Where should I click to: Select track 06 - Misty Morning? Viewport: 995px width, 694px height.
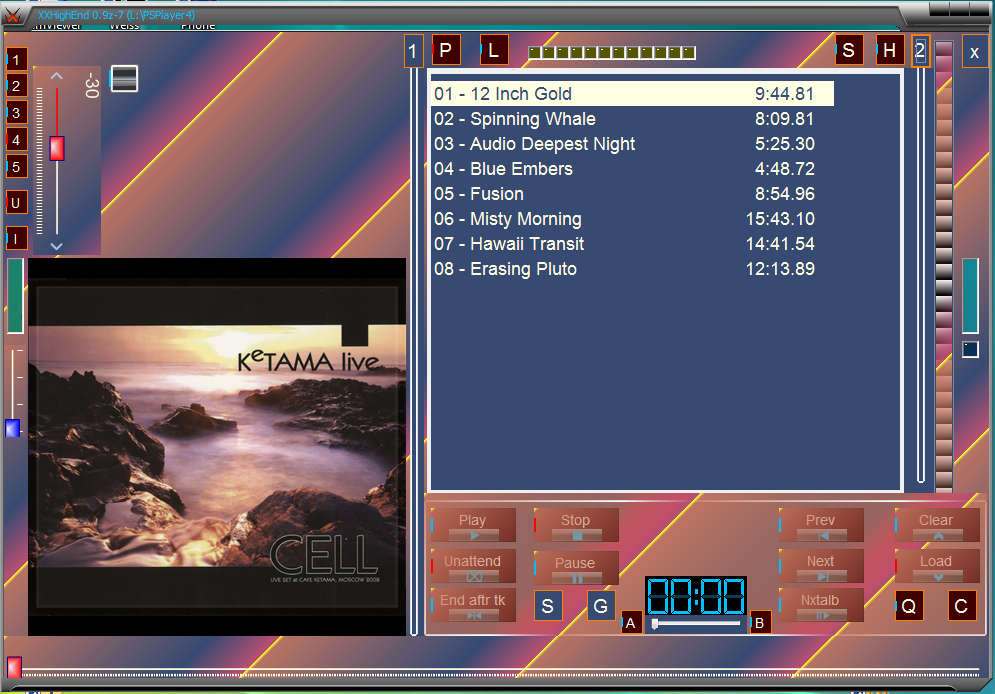[632, 219]
